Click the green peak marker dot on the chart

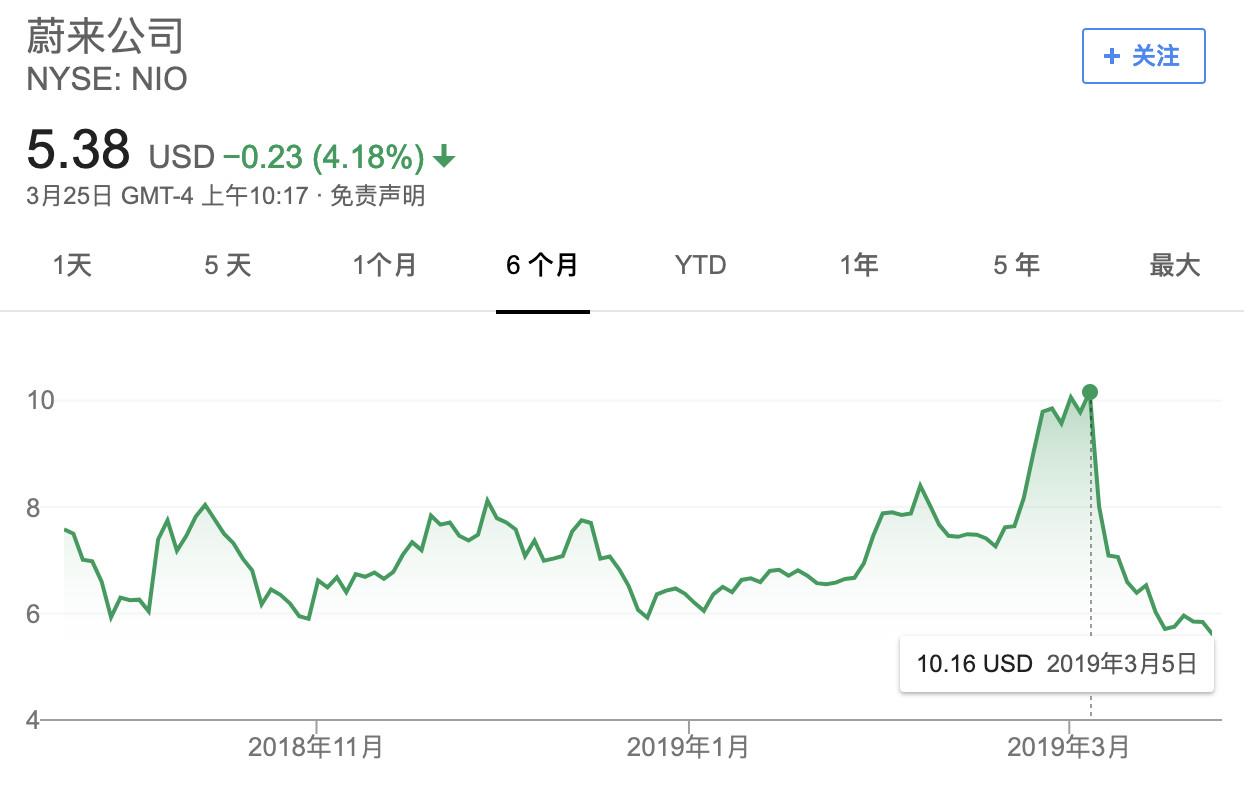tap(1090, 392)
